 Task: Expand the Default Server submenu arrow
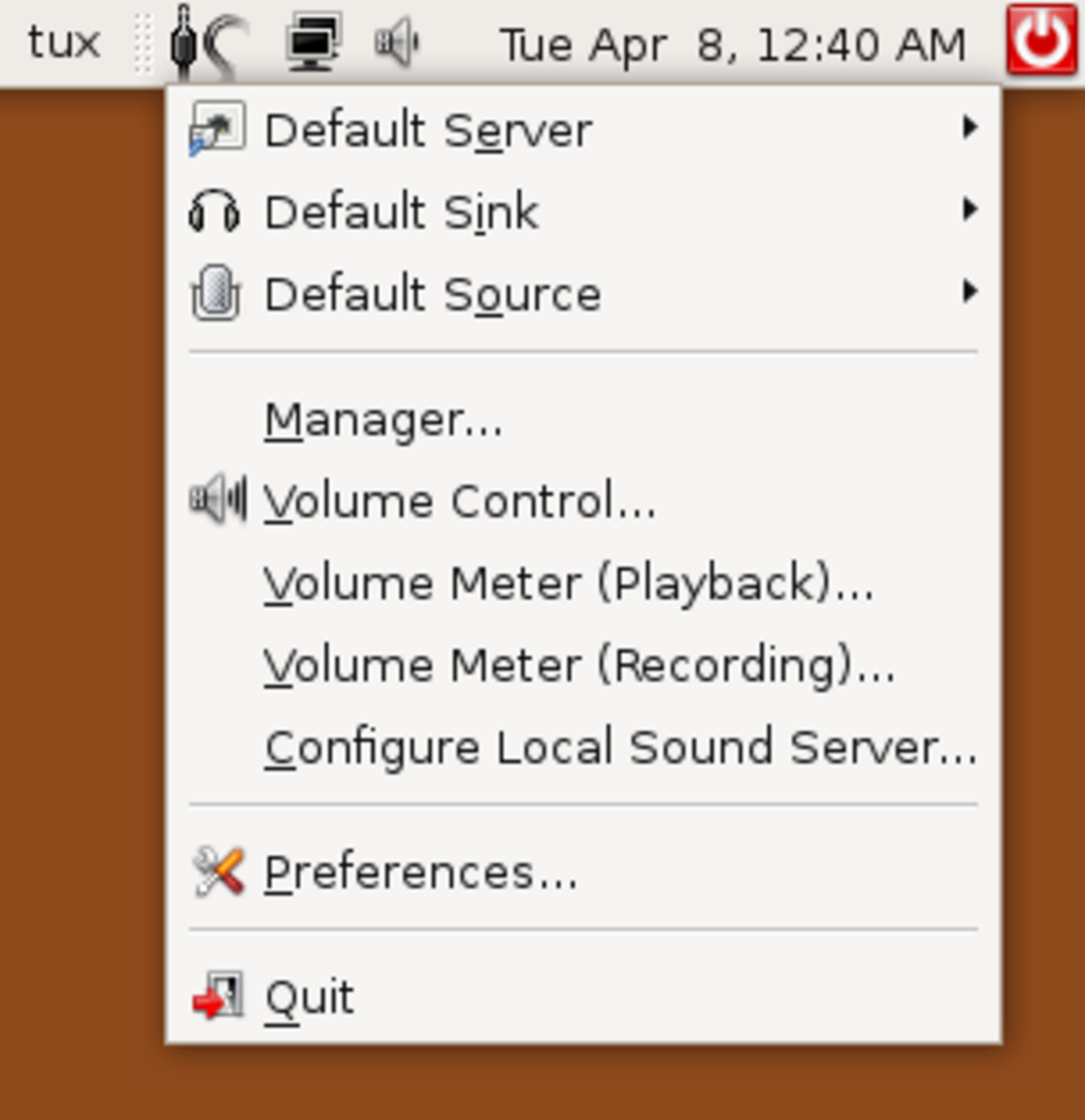pos(969,127)
